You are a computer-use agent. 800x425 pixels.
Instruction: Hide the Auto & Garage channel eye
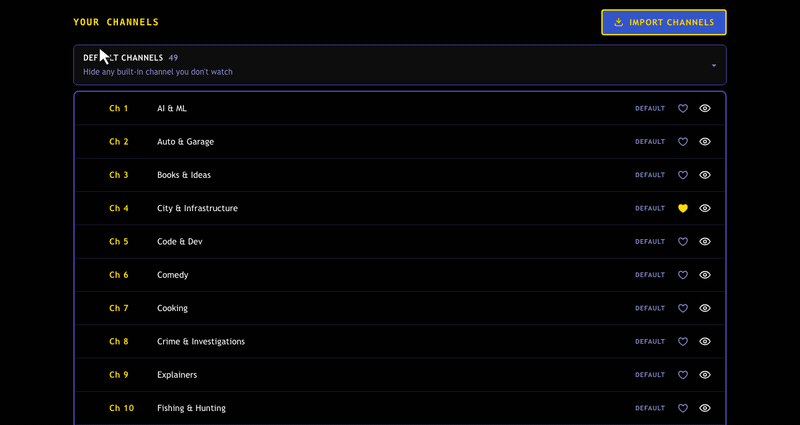[705, 142]
